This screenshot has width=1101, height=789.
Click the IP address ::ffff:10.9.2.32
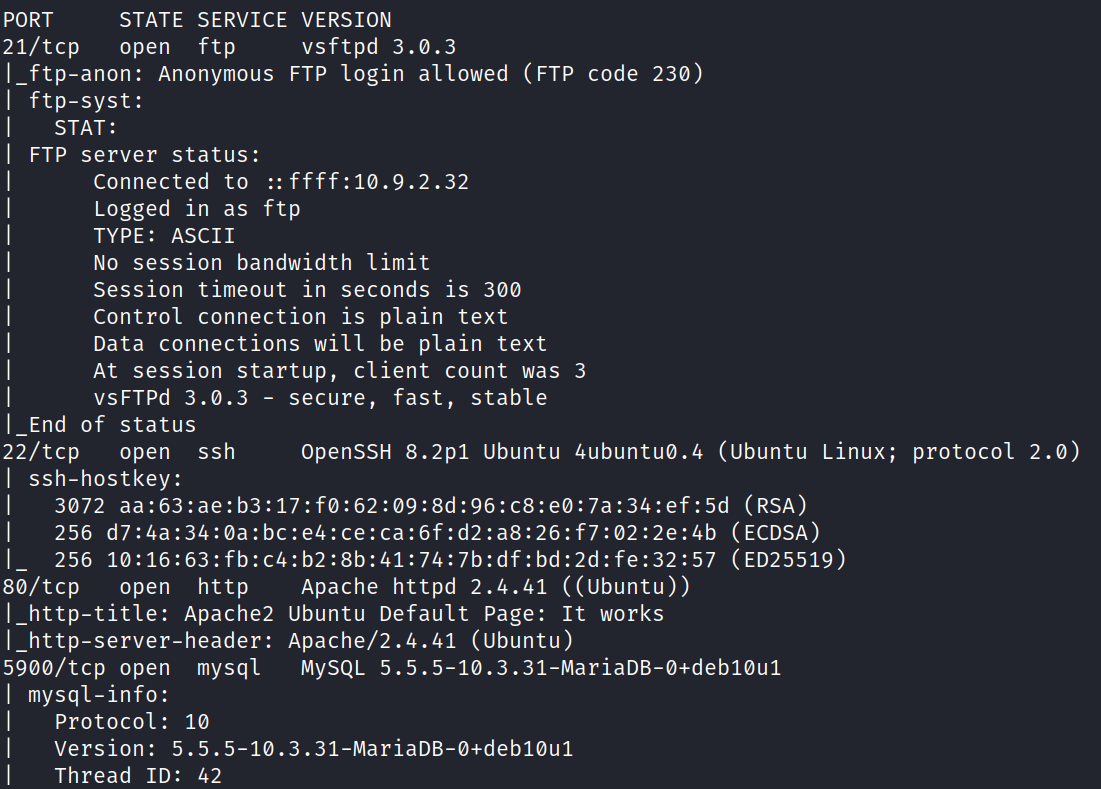tap(367, 181)
